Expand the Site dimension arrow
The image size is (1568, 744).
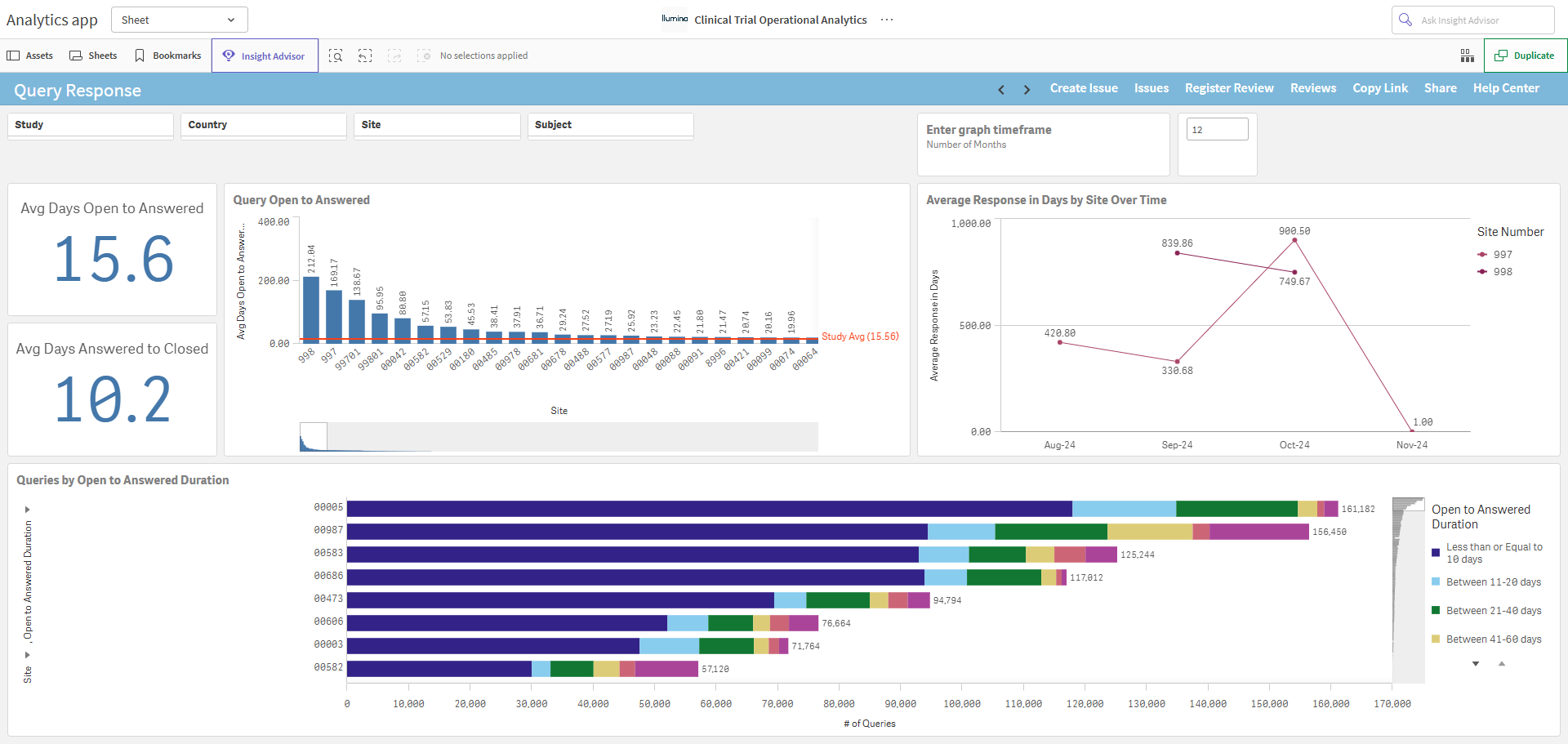click(27, 655)
